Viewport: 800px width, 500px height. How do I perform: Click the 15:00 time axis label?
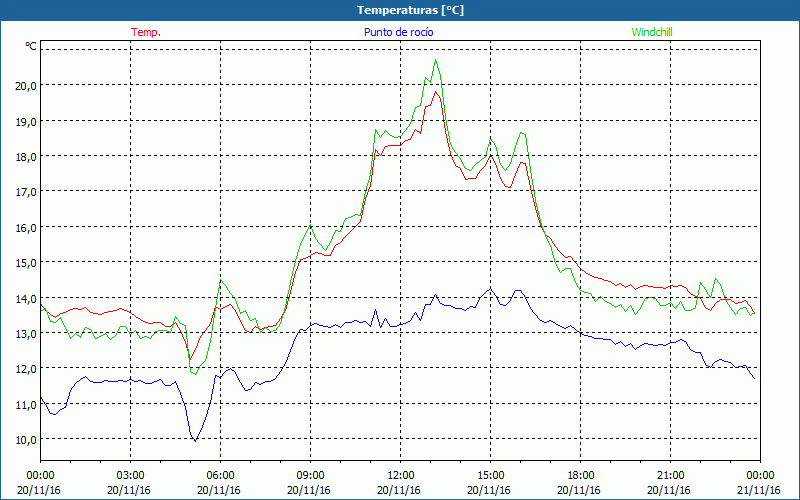pyautogui.click(x=490, y=476)
